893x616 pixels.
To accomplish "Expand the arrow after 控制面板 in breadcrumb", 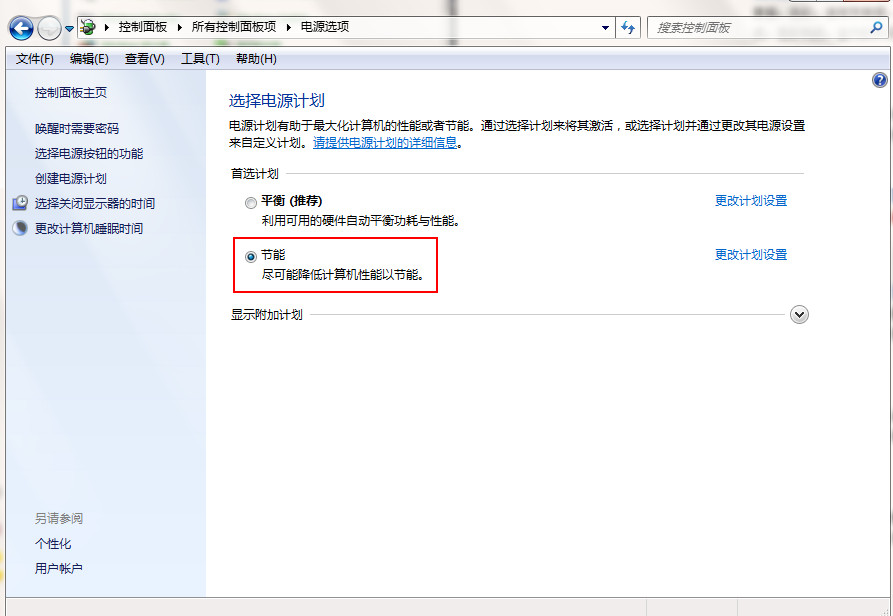I will pyautogui.click(x=179, y=27).
